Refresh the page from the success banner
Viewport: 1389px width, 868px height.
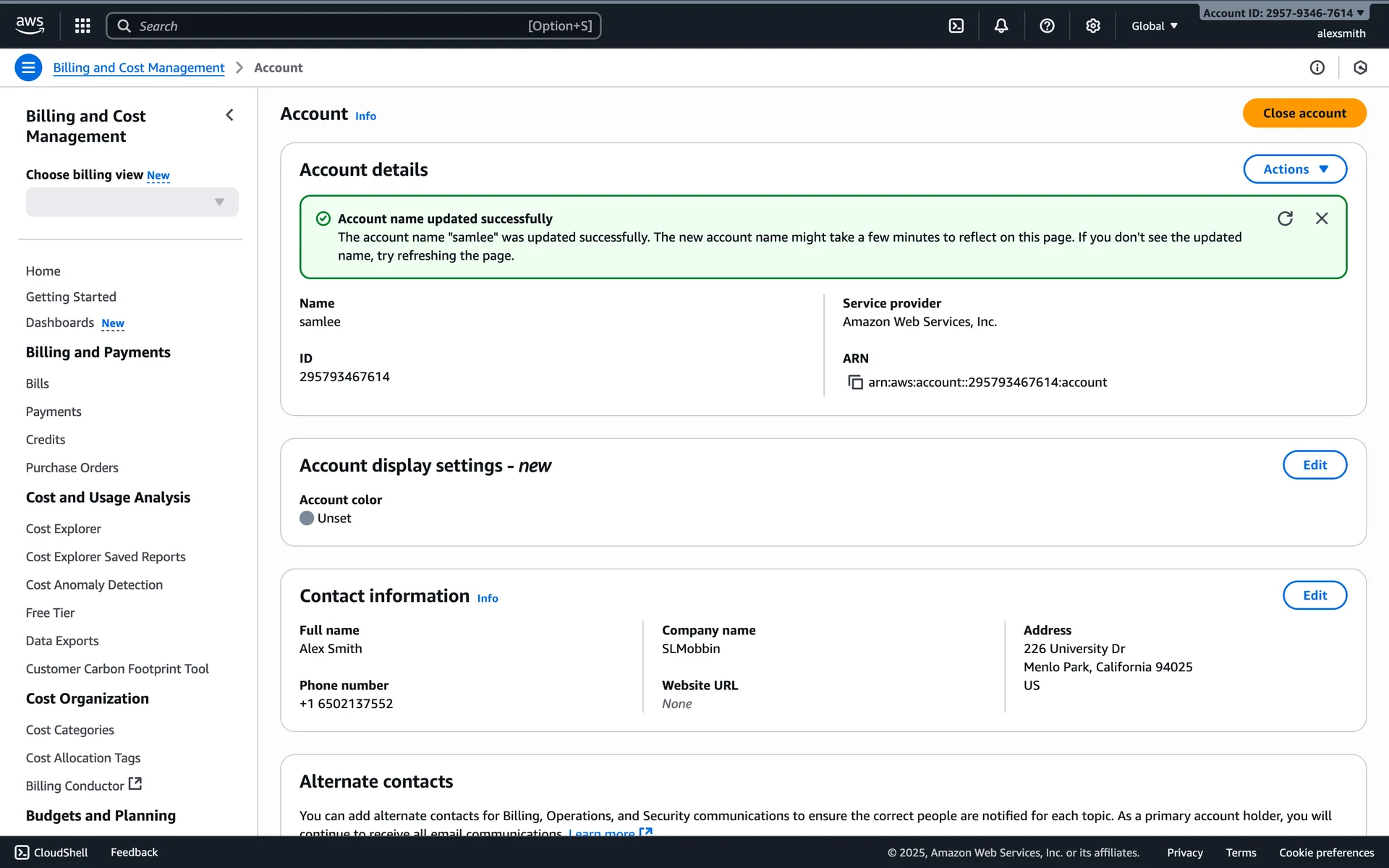tap(1285, 218)
